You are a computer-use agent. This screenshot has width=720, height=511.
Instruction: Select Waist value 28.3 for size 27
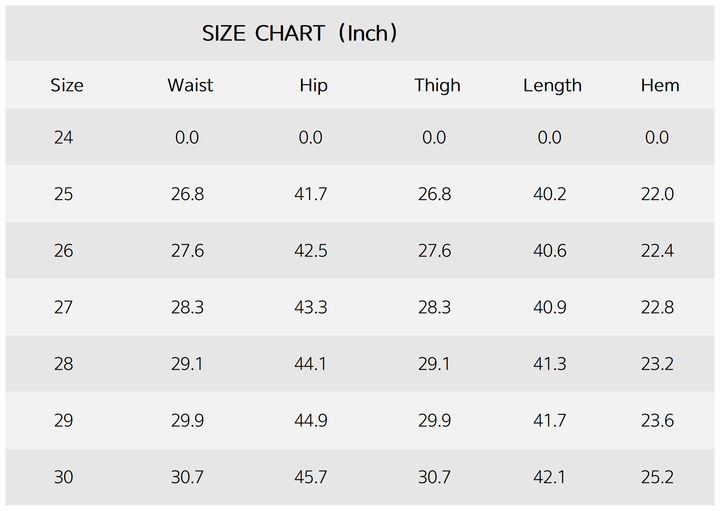pyautogui.click(x=187, y=308)
